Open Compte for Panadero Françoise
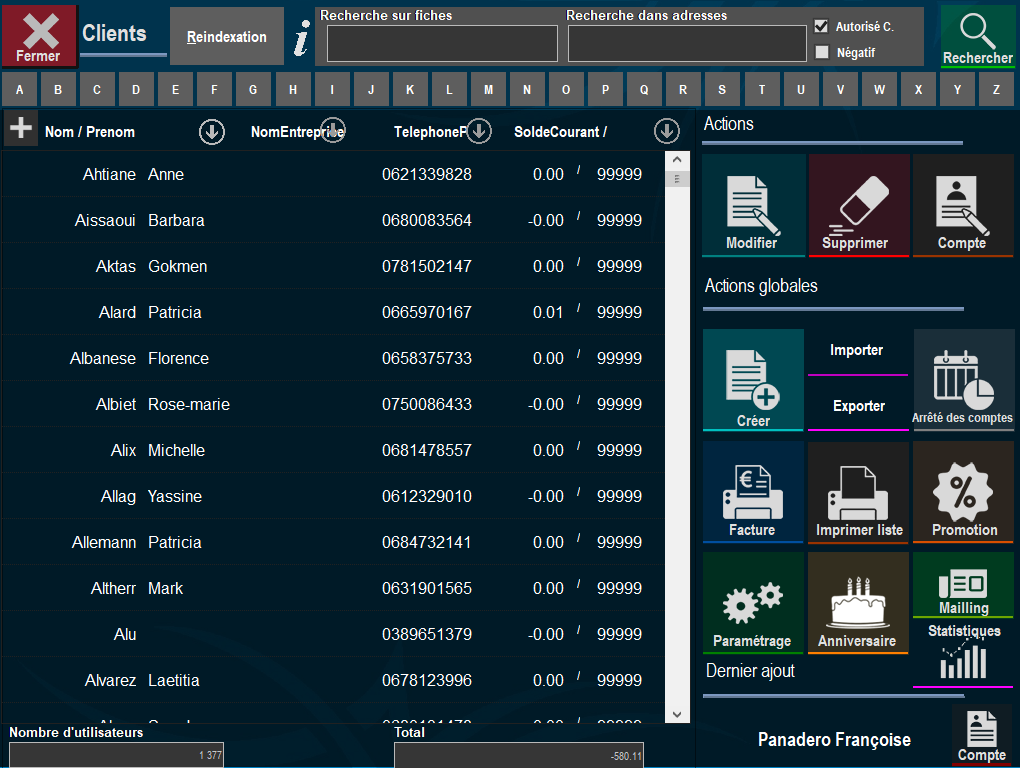Viewport: 1020px width, 768px height. 982,736
